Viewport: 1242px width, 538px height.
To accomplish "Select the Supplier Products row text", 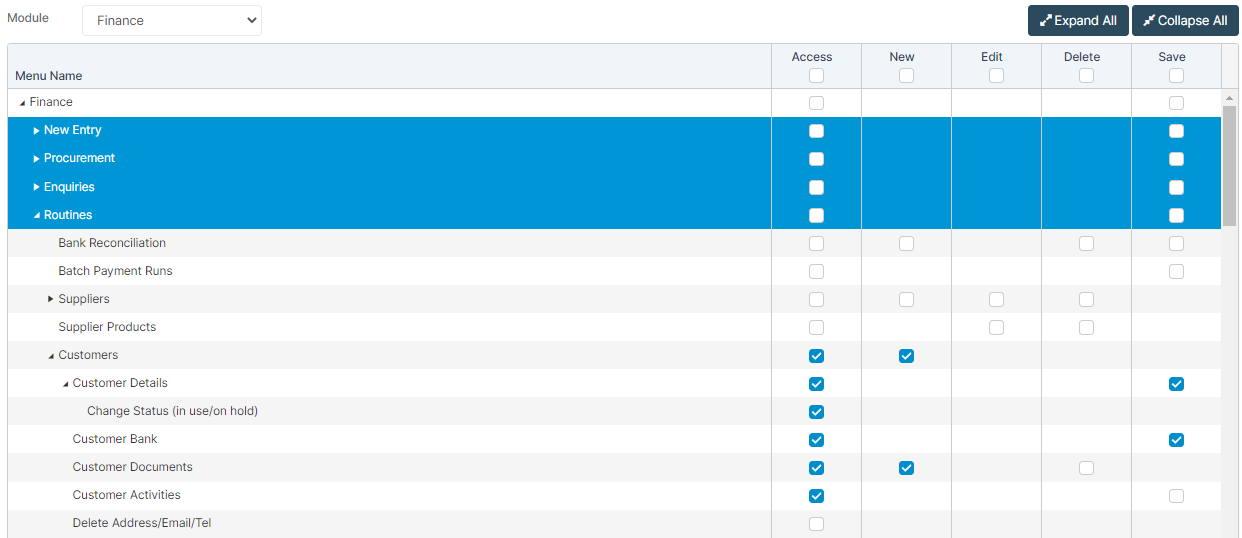I will (x=107, y=327).
